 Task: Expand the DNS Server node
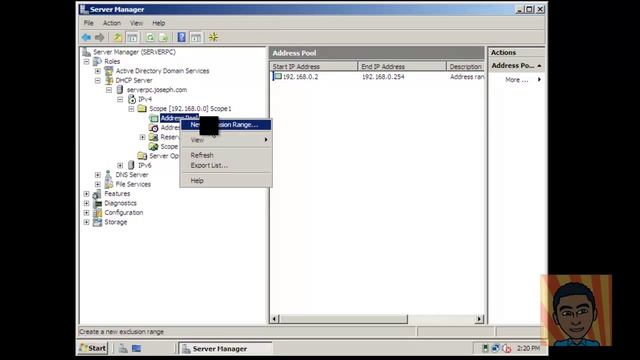[98, 175]
